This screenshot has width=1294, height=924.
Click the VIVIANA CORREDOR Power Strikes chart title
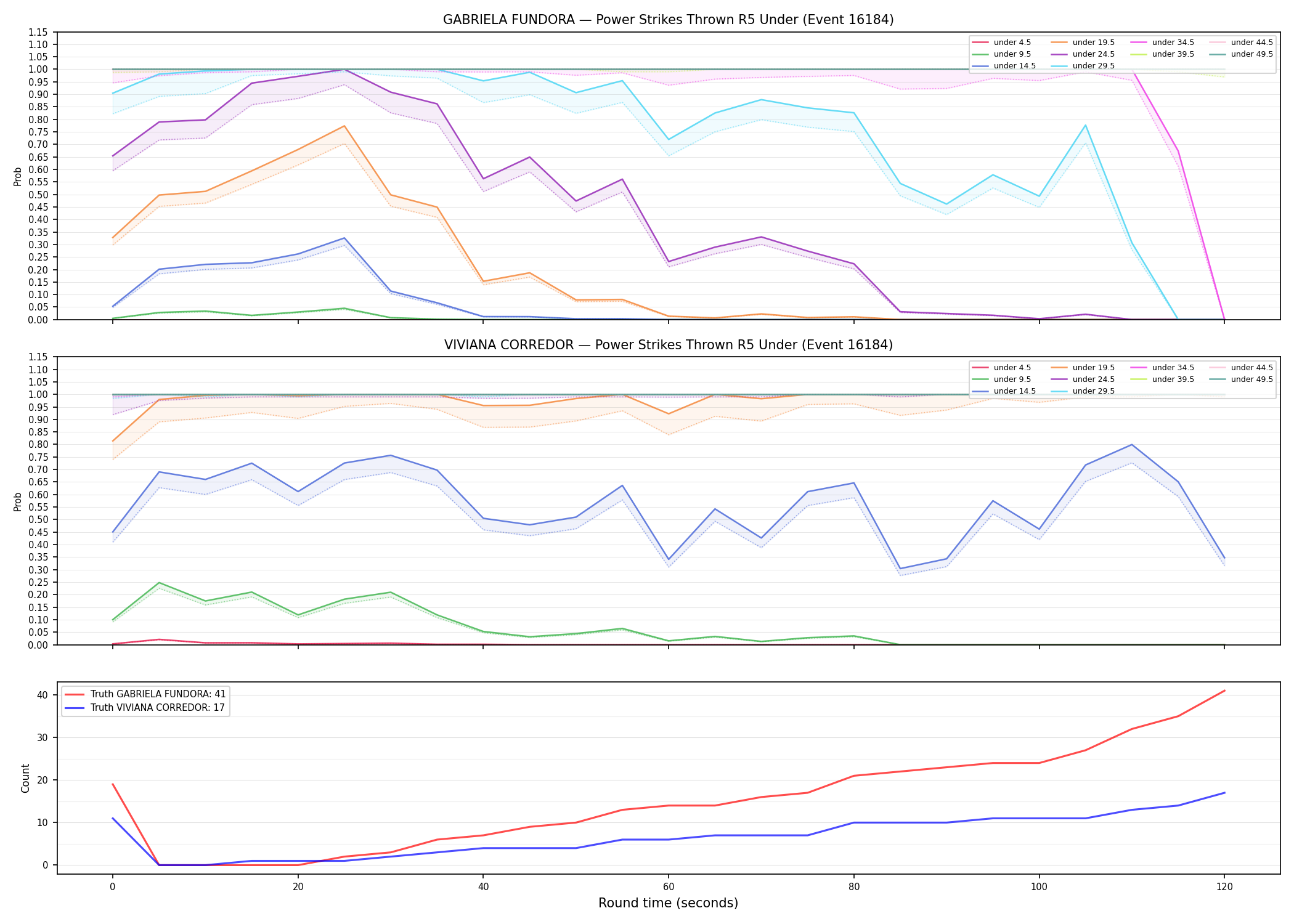click(668, 345)
